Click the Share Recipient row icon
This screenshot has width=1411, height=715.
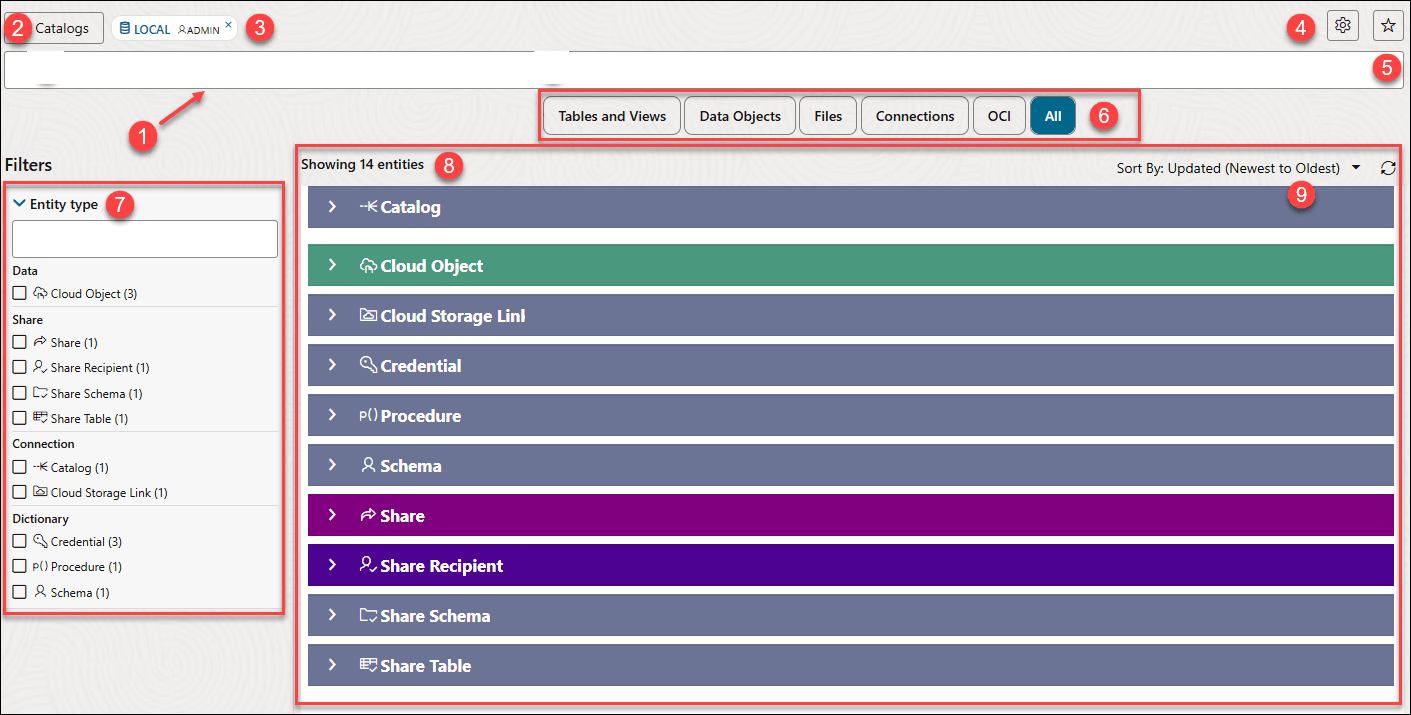click(368, 565)
